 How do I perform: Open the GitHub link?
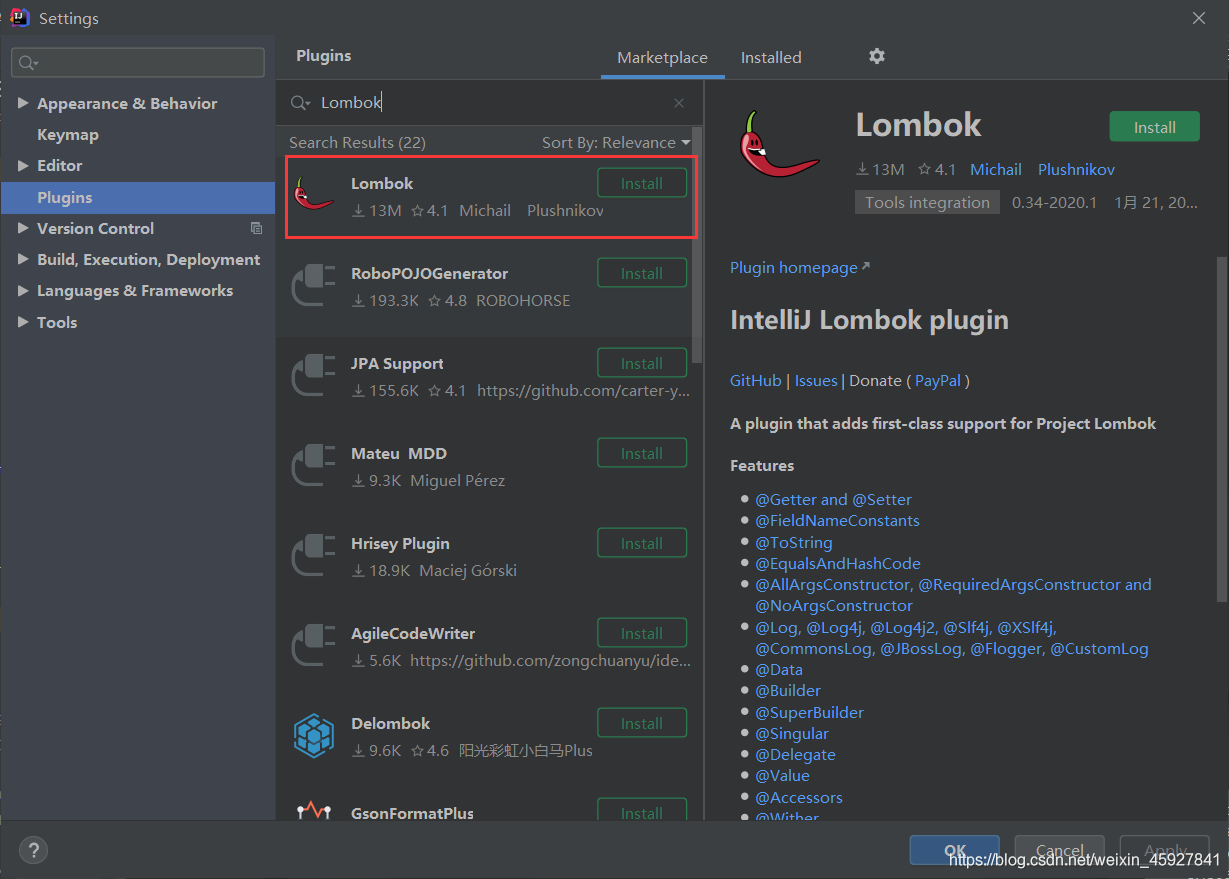point(755,380)
